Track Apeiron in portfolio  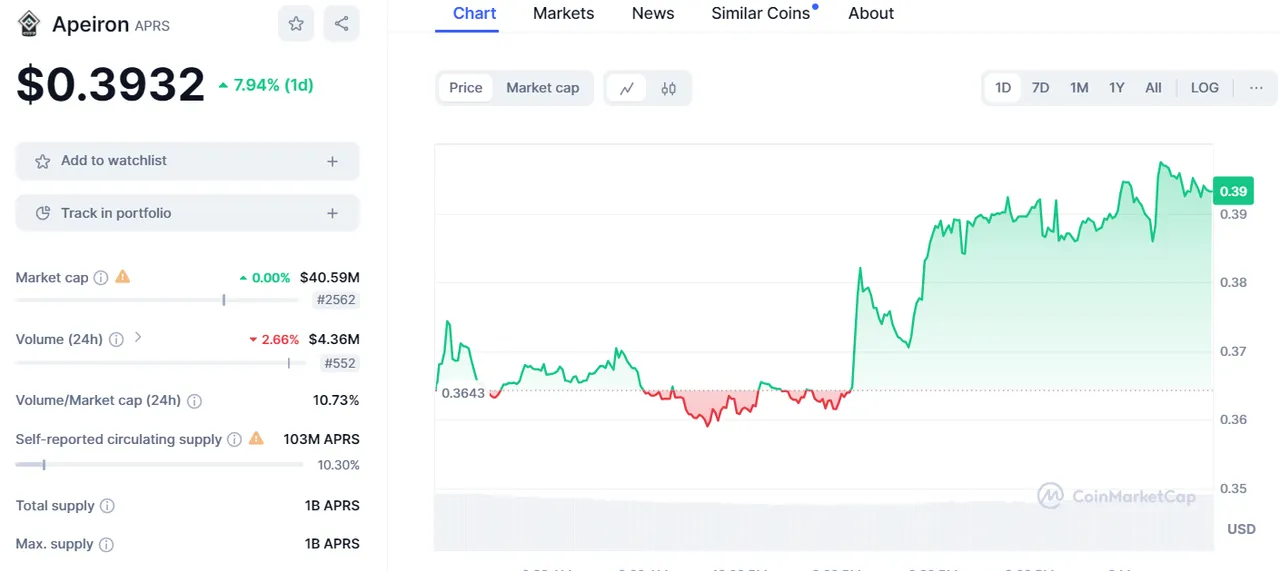[x=187, y=213]
